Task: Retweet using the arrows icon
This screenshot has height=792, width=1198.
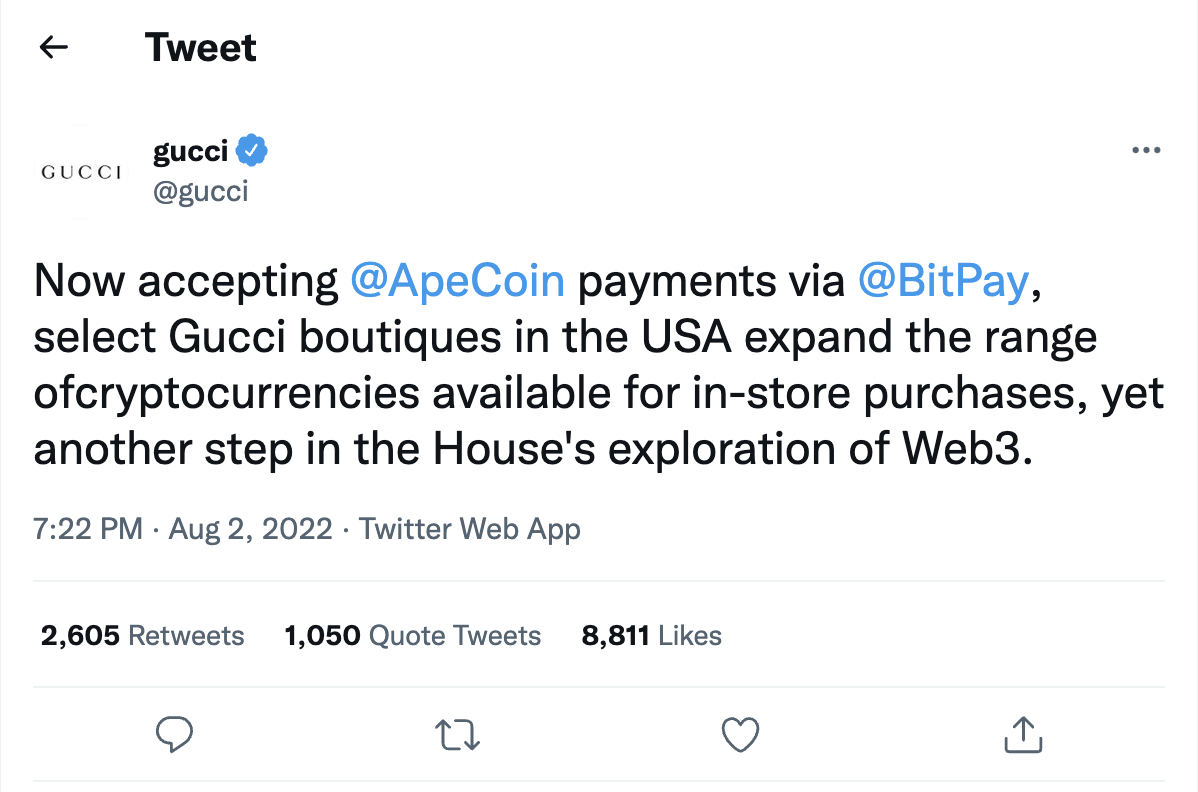Action: pos(457,735)
